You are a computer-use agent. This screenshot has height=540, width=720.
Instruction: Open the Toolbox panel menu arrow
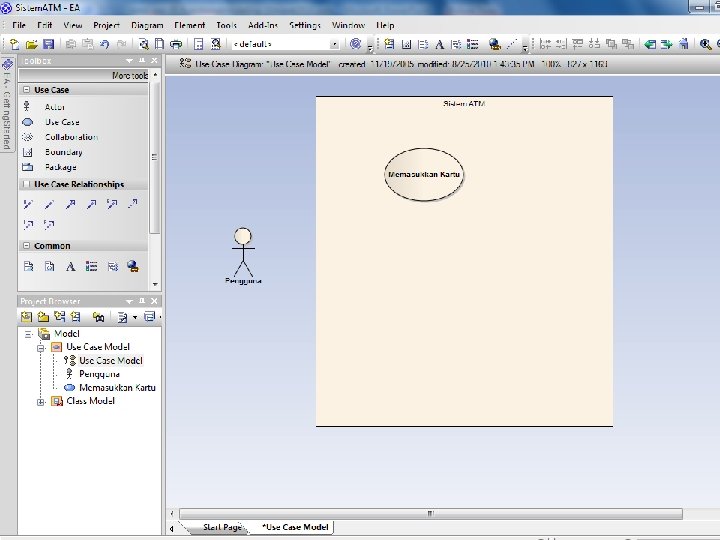click(129, 61)
